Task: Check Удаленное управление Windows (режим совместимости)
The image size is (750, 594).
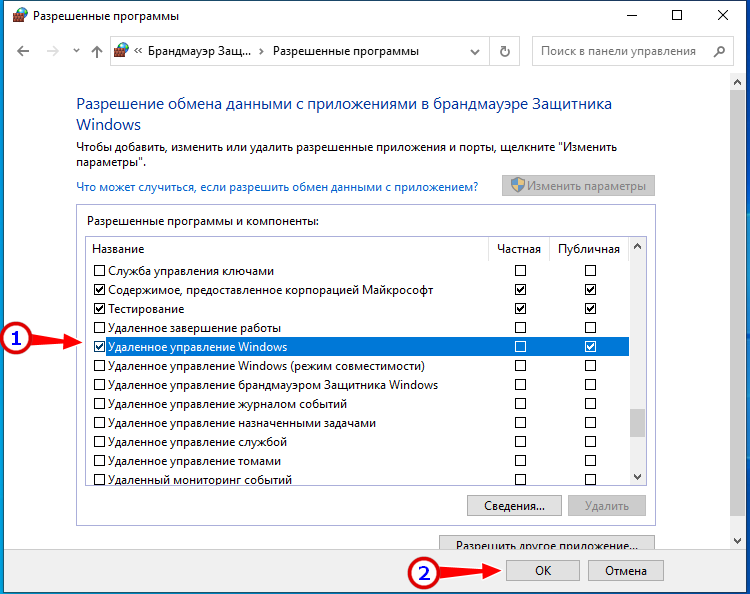Action: (99, 366)
